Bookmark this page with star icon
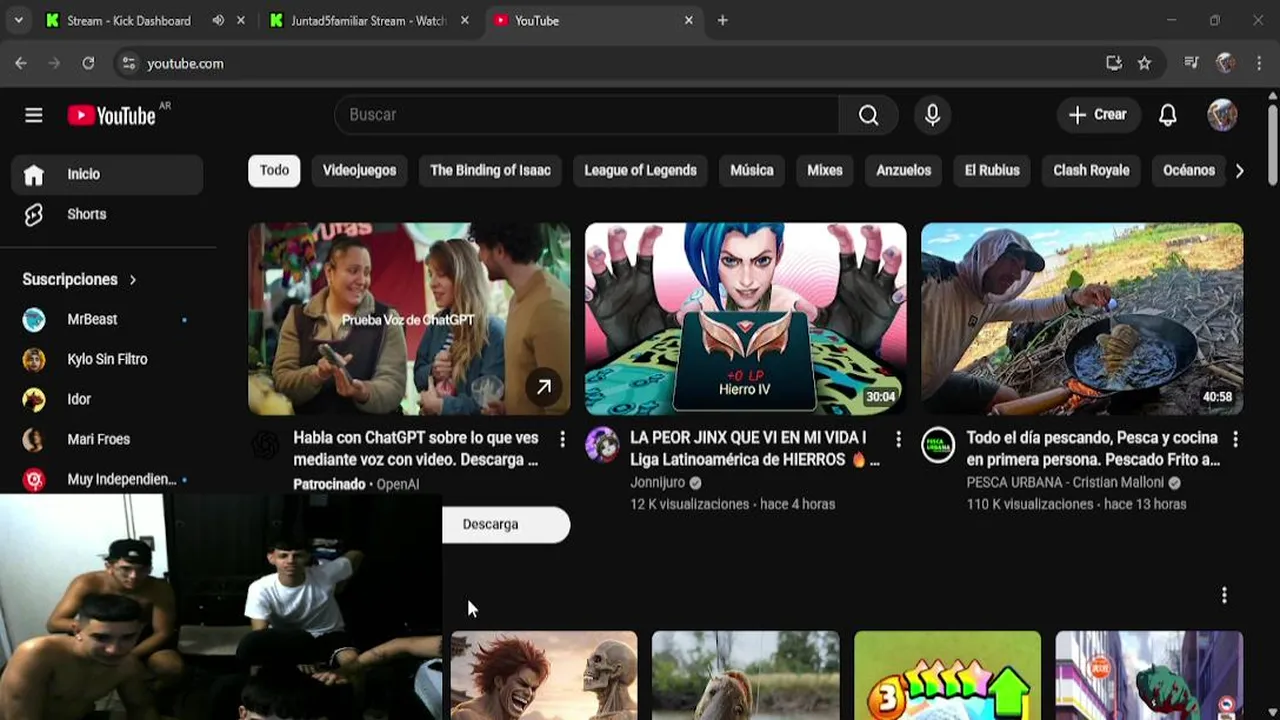The width and height of the screenshot is (1280, 720). pos(1144,63)
